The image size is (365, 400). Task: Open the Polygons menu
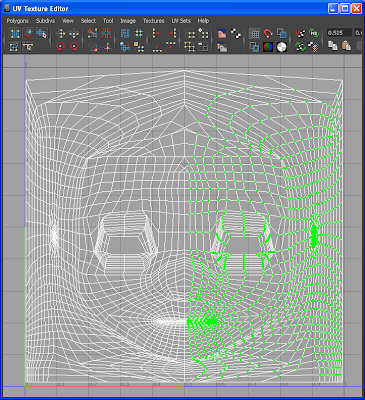pyautogui.click(x=18, y=21)
